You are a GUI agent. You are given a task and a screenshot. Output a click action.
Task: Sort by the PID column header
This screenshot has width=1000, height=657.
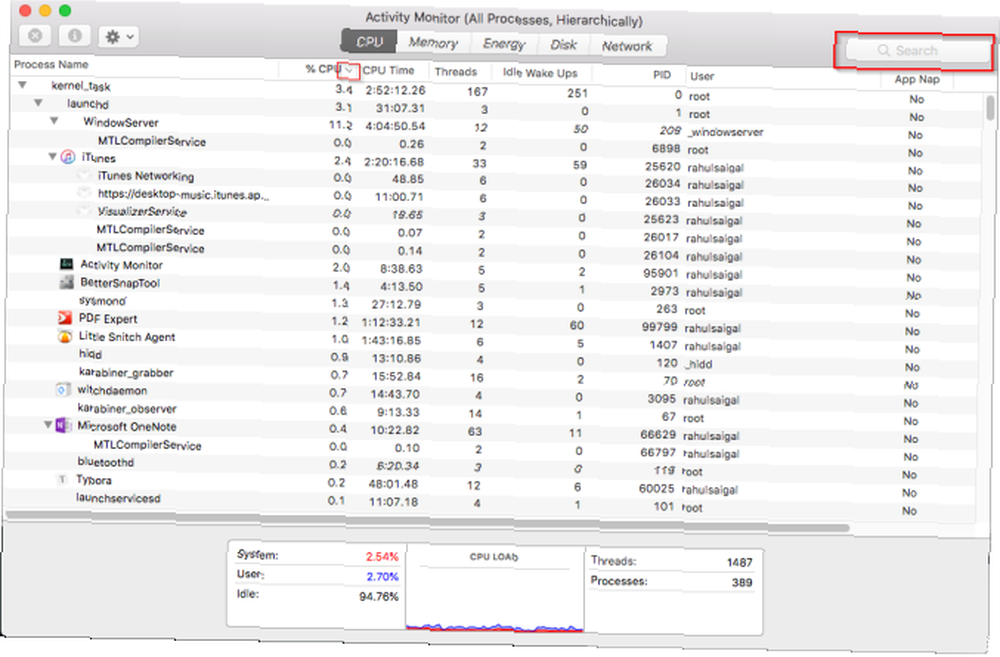click(662, 75)
